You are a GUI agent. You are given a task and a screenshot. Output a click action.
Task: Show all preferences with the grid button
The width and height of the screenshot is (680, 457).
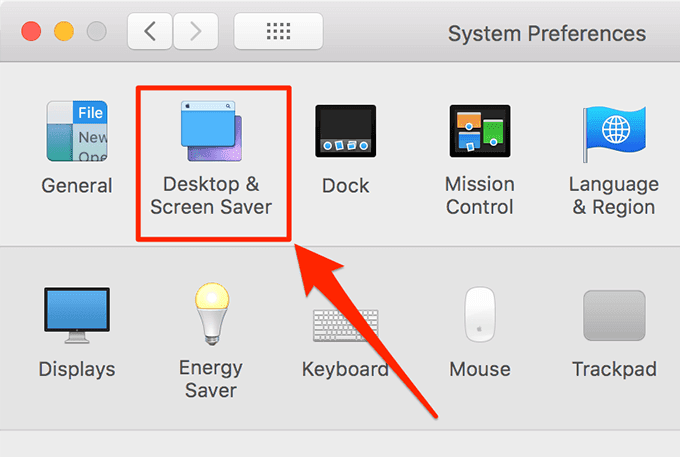coord(278,31)
